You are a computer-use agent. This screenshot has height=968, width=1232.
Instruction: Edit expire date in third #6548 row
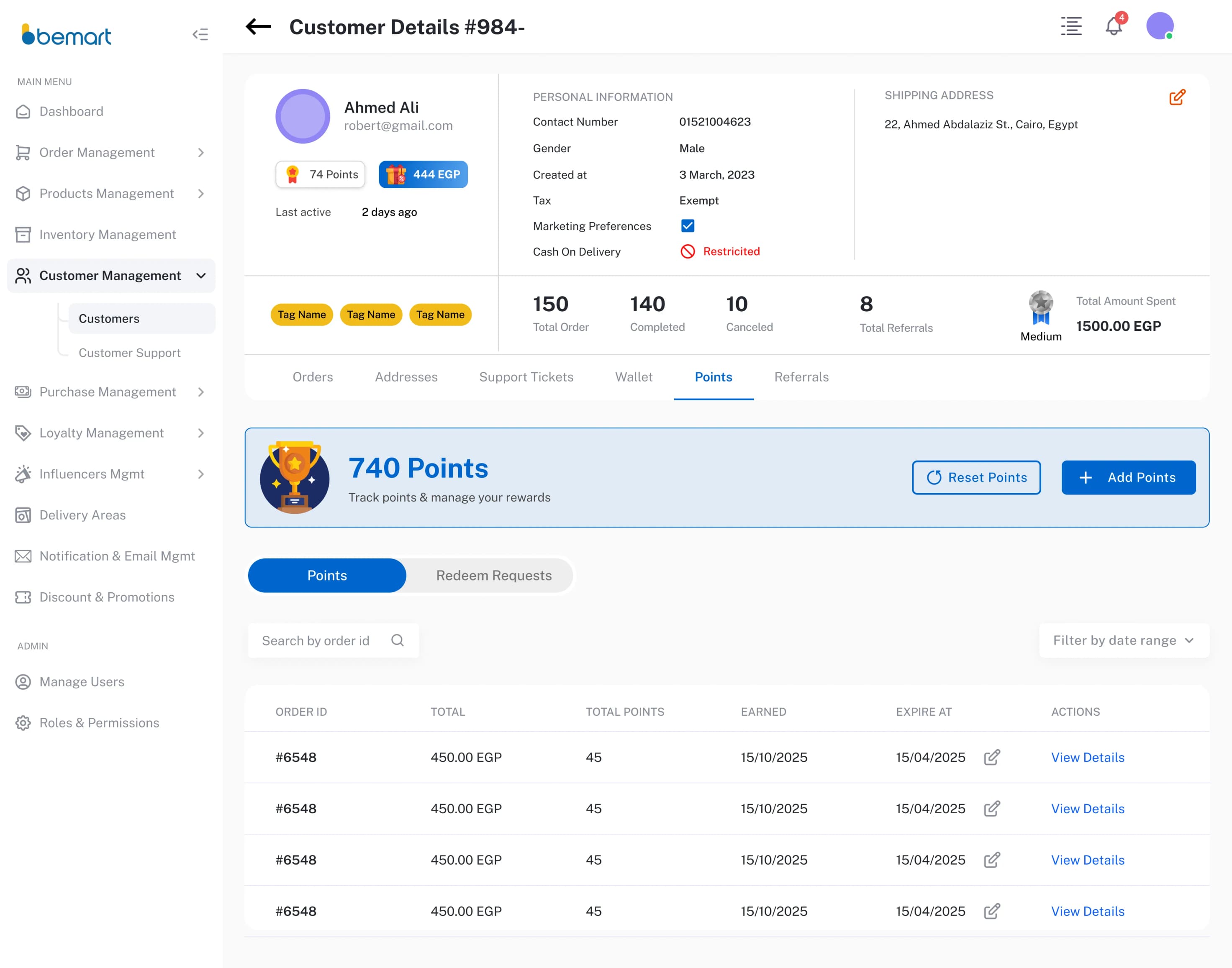(992, 860)
